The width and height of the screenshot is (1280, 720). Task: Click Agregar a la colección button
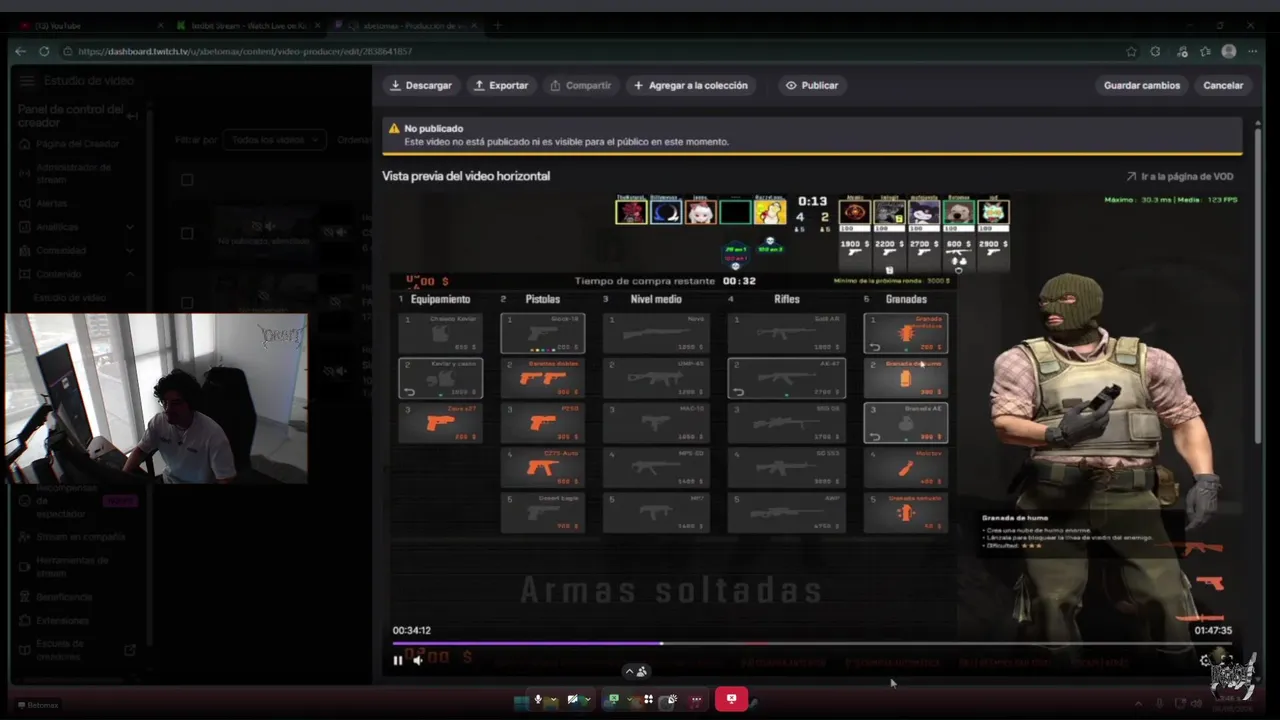[691, 85]
